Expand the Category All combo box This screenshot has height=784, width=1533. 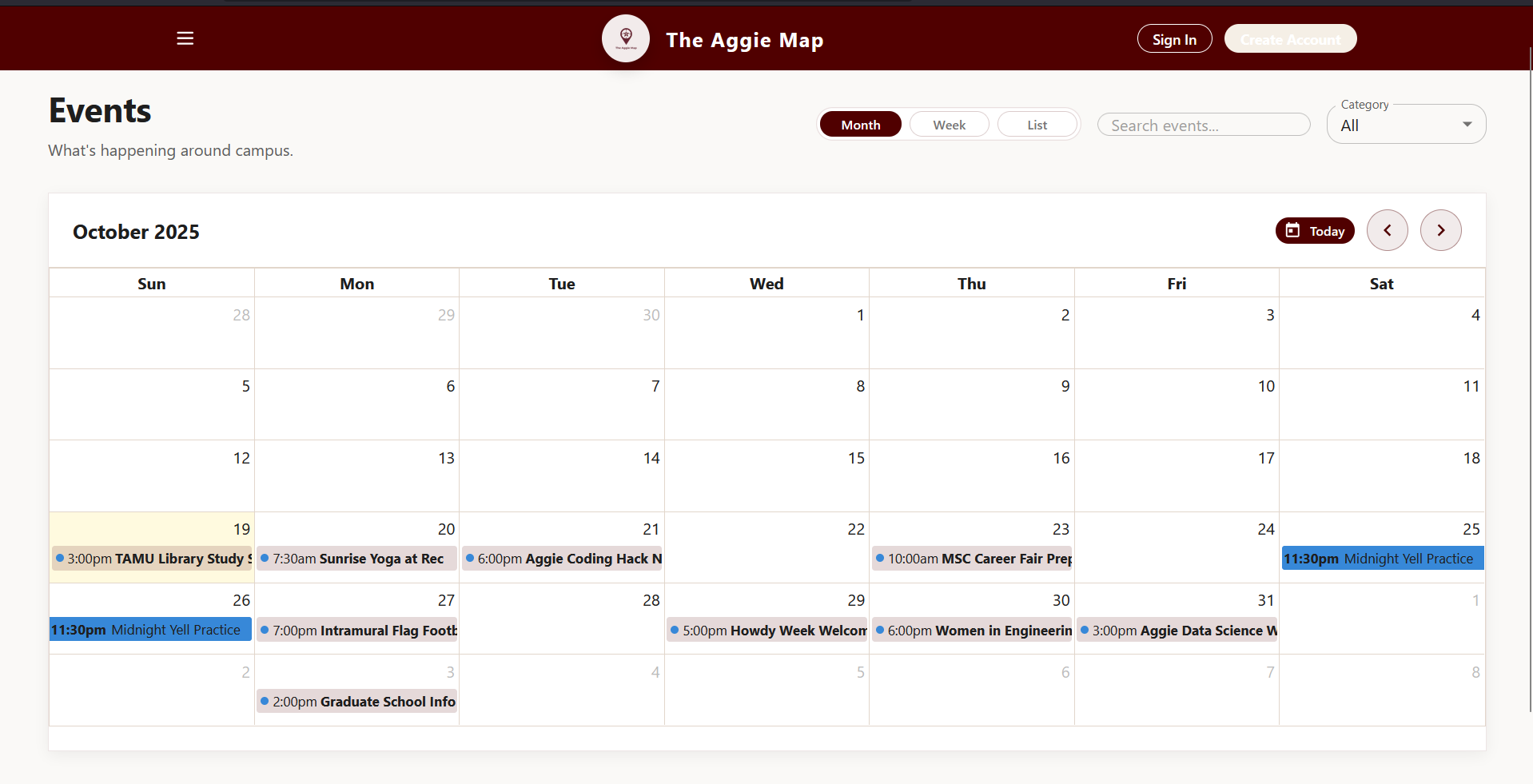pos(1395,125)
